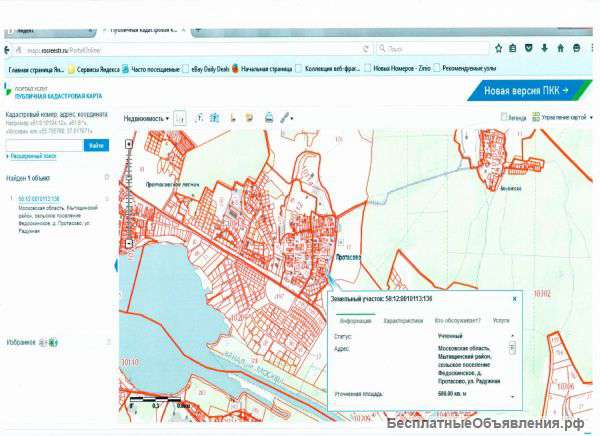This screenshot has width=600, height=436.
Task: Open the Недвижимость dropdown
Action: click(x=146, y=118)
